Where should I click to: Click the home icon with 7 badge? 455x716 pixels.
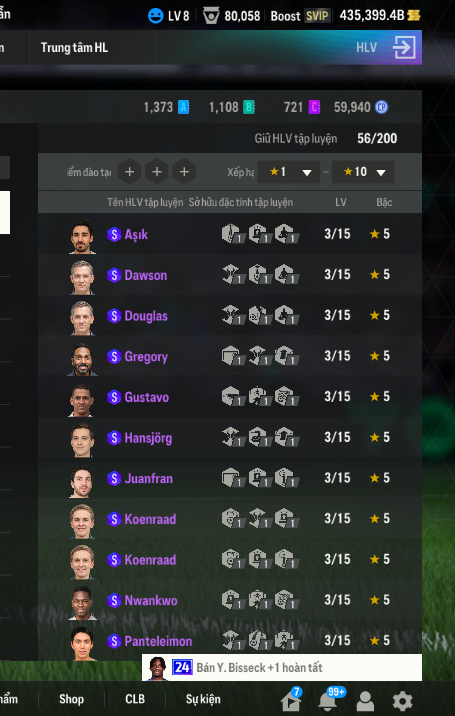tap(291, 701)
